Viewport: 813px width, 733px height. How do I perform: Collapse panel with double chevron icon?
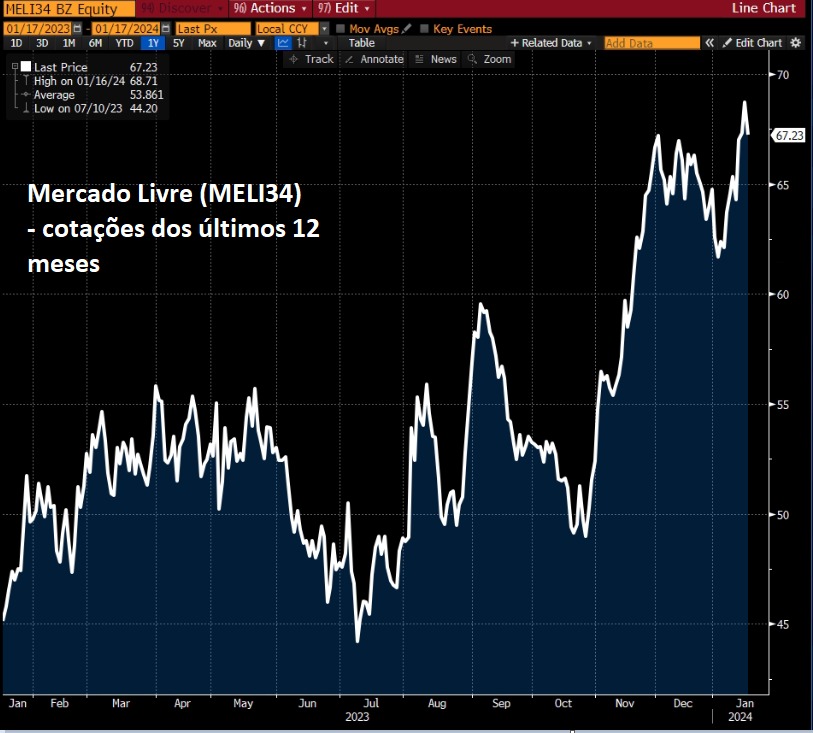(x=709, y=43)
